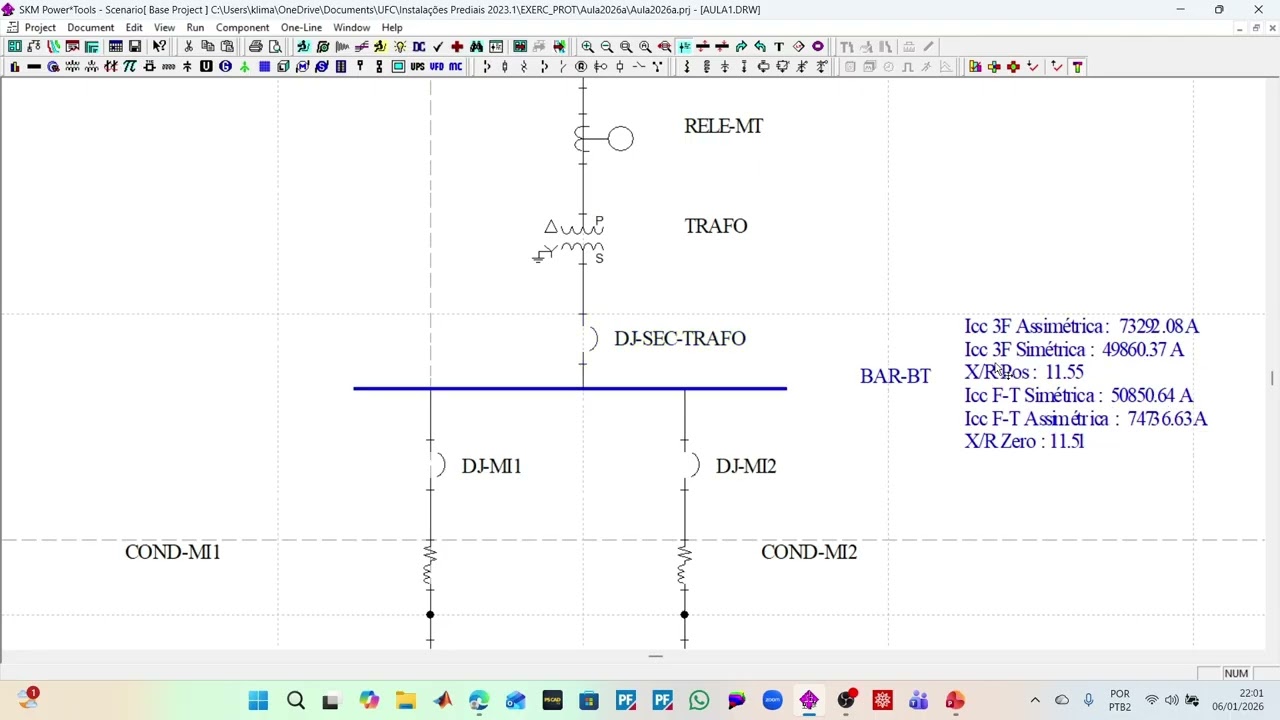The image size is (1280, 720).
Task: Open the Component menu
Action: pyautogui.click(x=242, y=27)
